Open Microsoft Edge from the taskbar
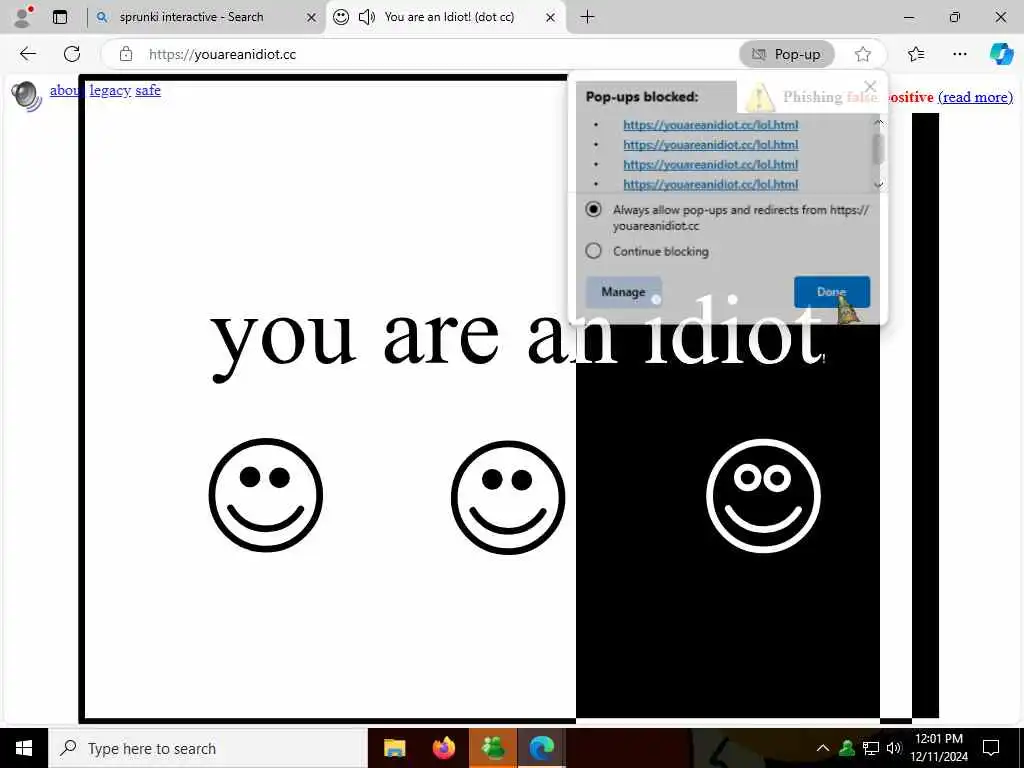 click(x=541, y=748)
